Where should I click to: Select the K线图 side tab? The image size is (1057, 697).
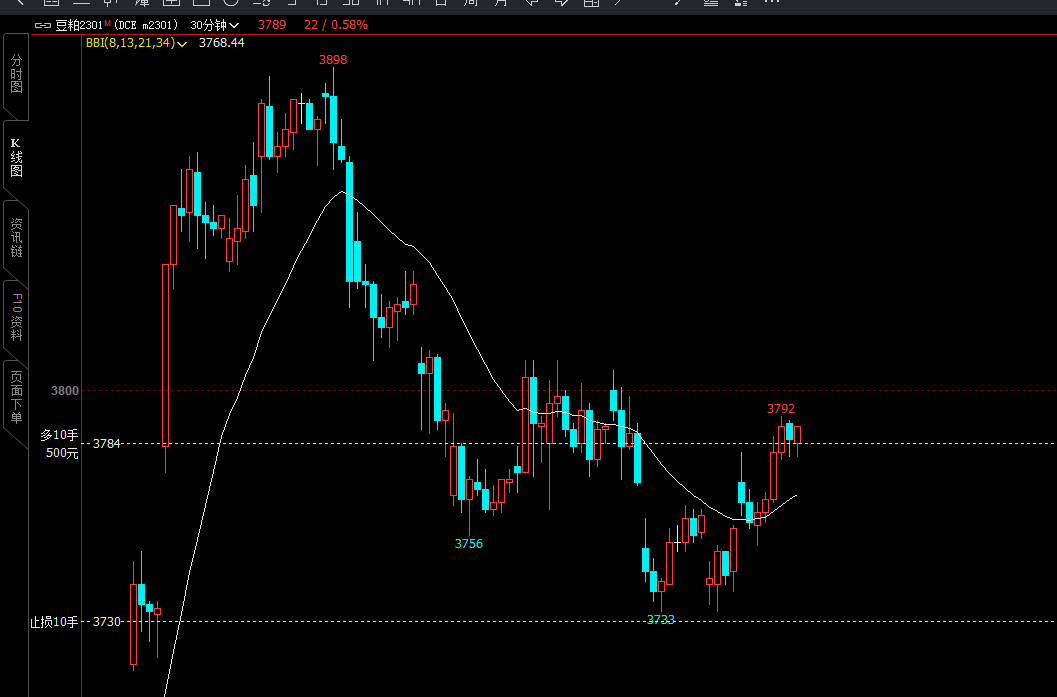[x=16, y=157]
